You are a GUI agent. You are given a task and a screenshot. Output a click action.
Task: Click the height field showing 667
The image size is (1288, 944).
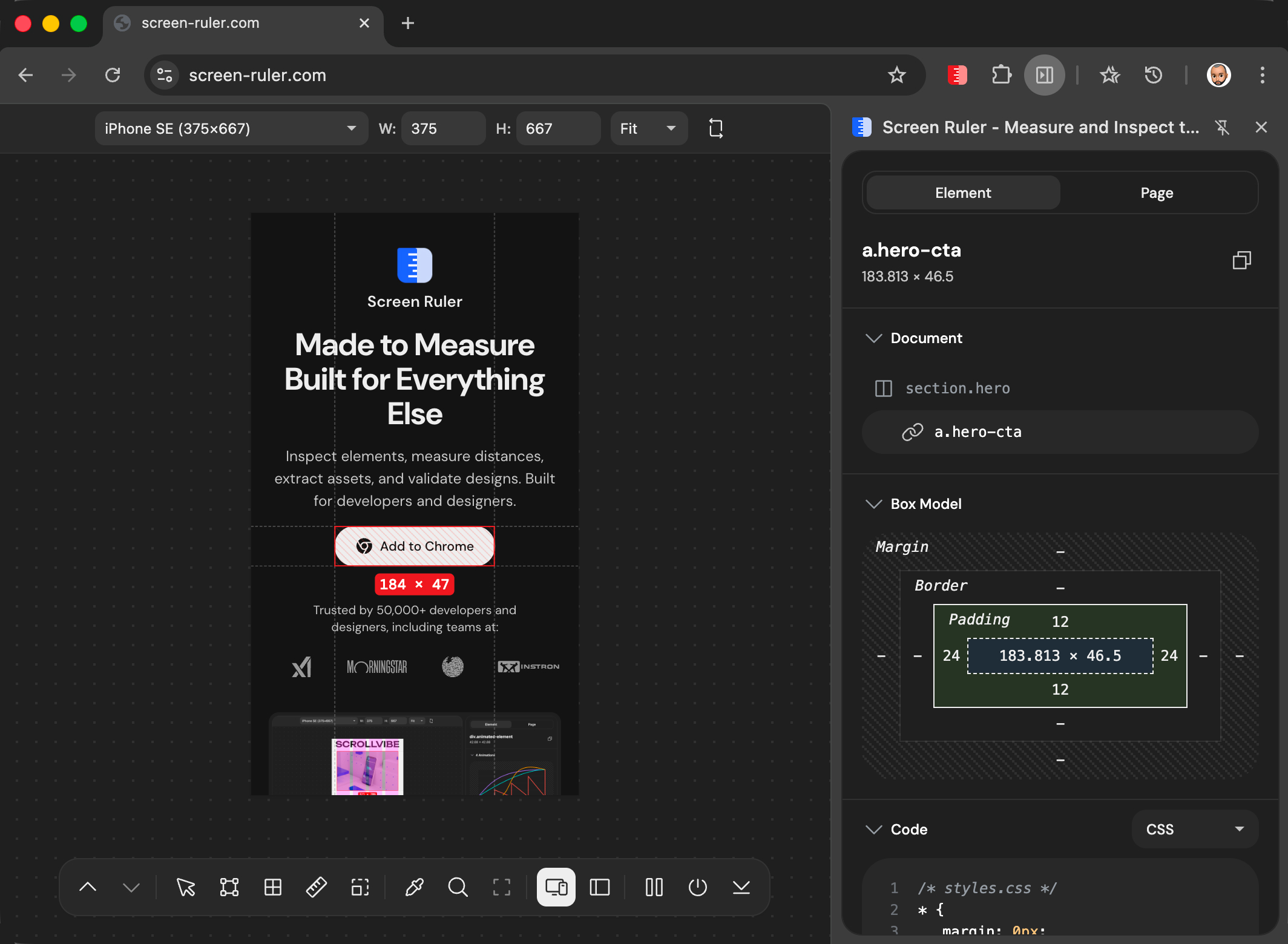point(558,128)
